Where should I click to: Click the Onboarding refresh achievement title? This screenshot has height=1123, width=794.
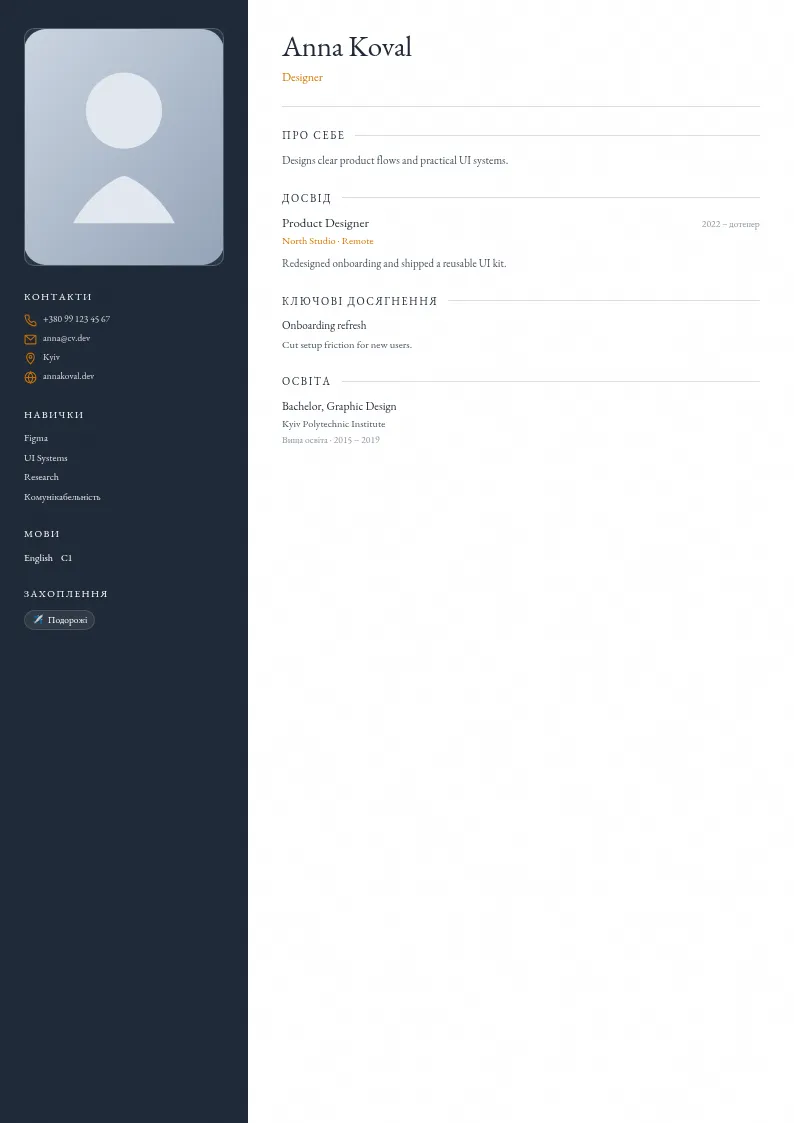coord(324,325)
